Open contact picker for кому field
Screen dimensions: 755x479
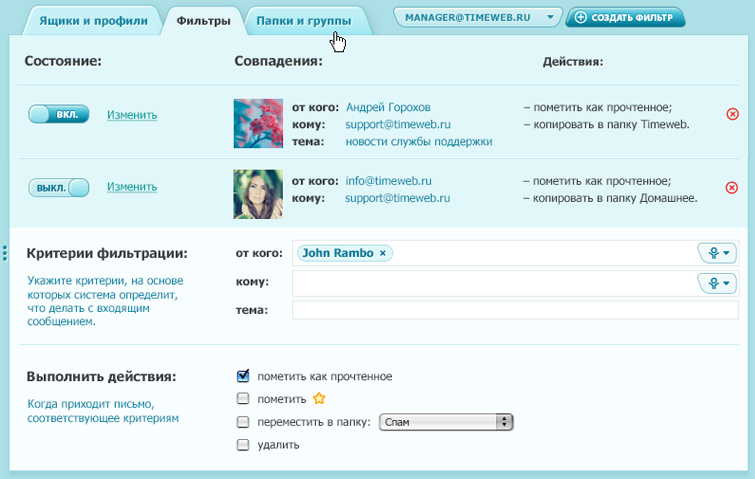coord(718,283)
